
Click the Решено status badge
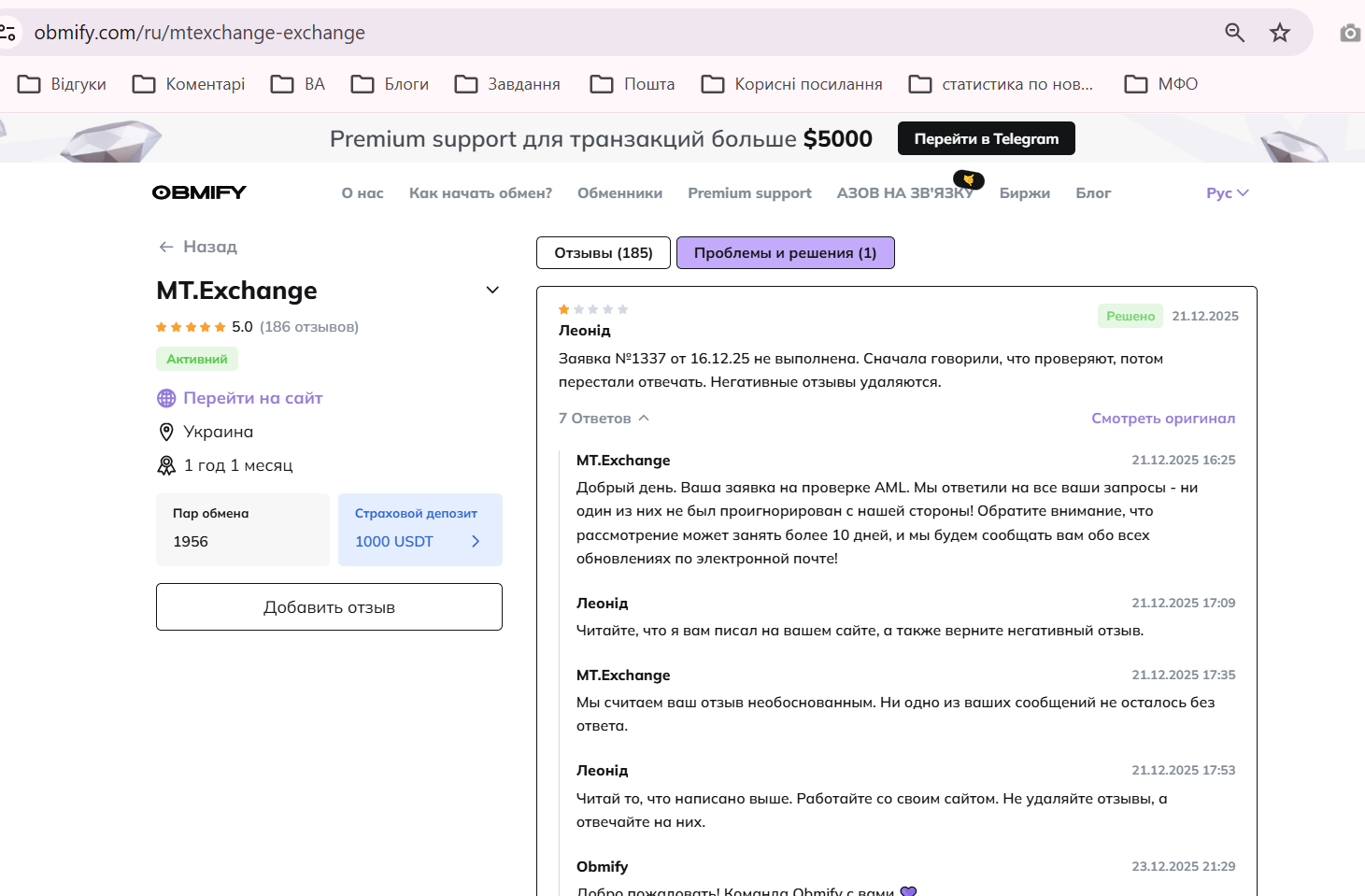point(1130,316)
